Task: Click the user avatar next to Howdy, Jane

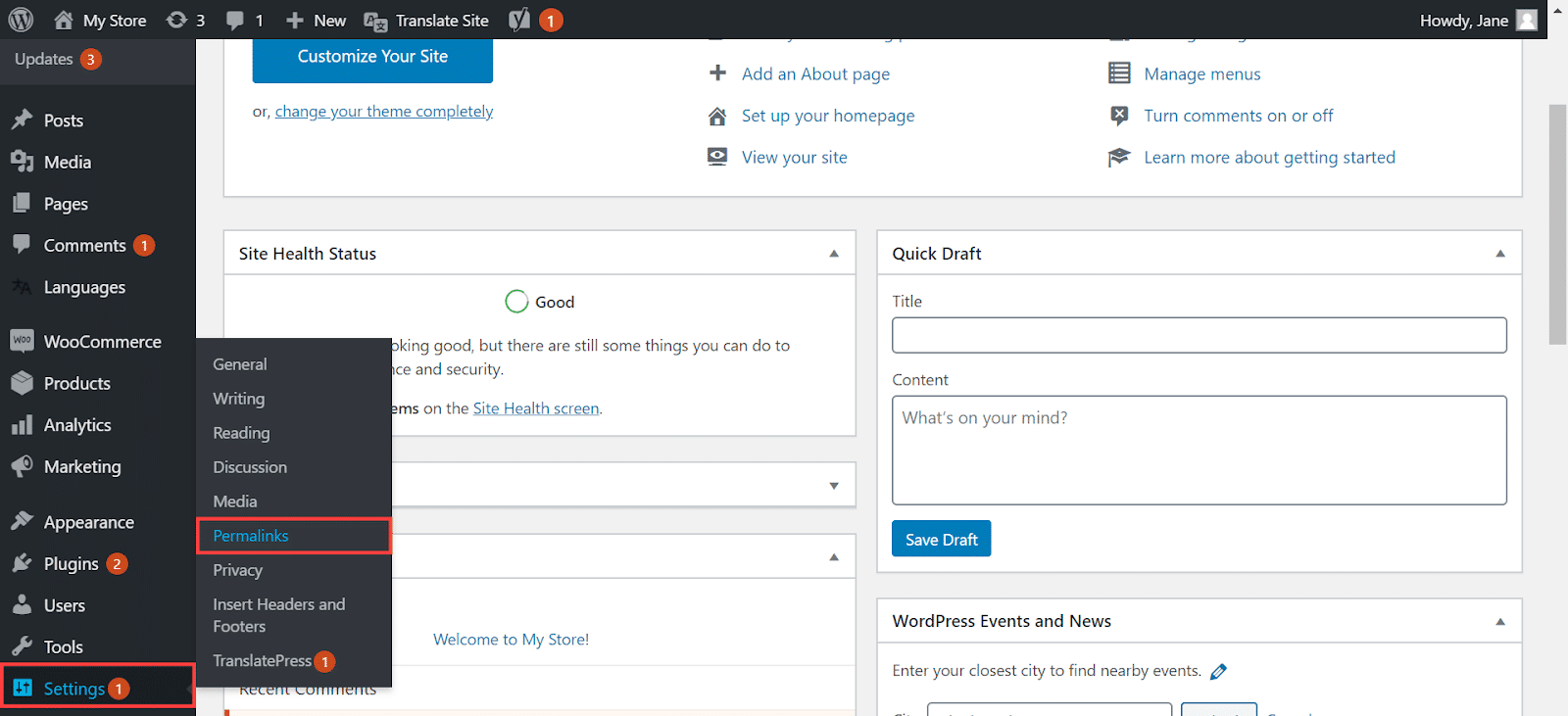Action: tap(1527, 21)
